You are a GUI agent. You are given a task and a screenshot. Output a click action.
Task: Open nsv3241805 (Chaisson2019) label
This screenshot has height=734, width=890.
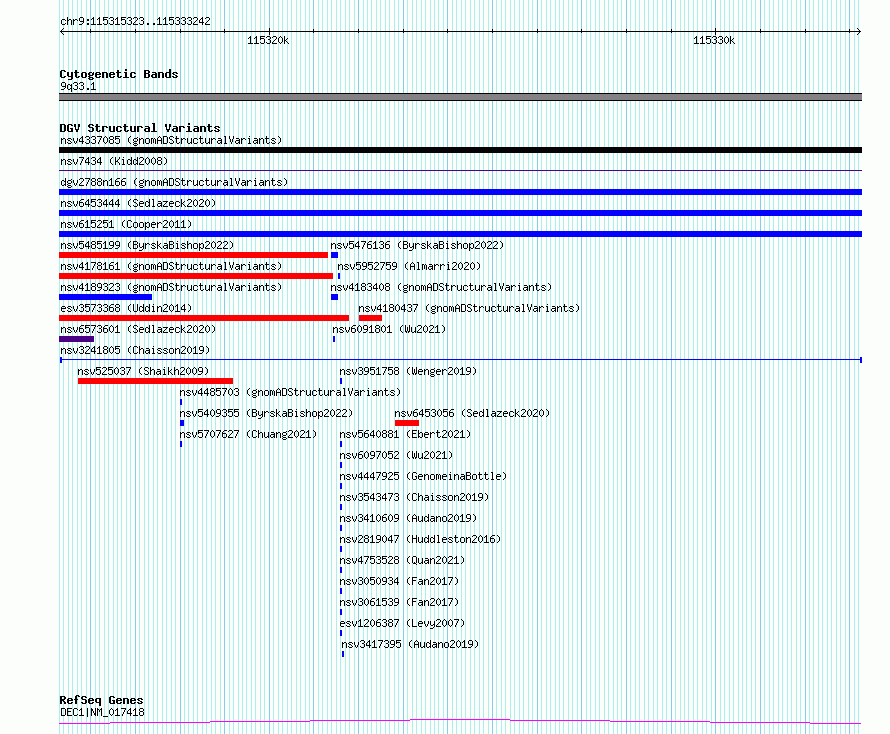click(135, 350)
